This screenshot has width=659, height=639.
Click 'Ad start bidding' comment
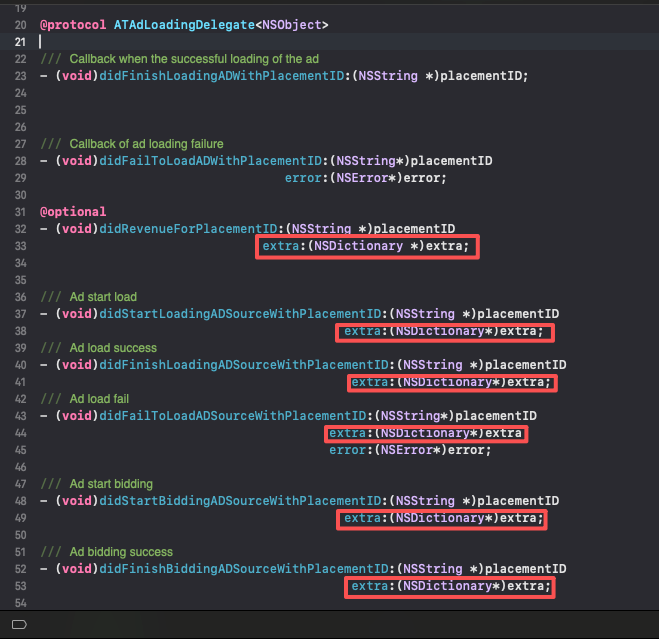click(x=111, y=484)
